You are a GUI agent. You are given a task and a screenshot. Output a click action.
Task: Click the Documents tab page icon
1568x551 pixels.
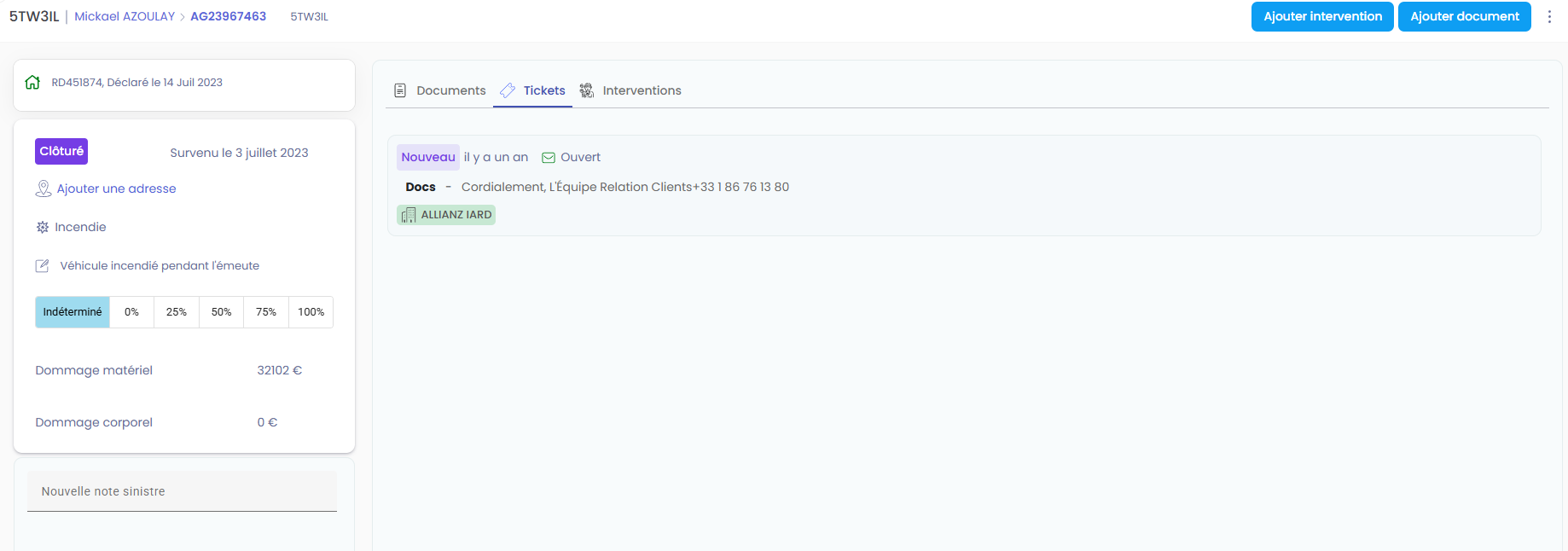400,90
